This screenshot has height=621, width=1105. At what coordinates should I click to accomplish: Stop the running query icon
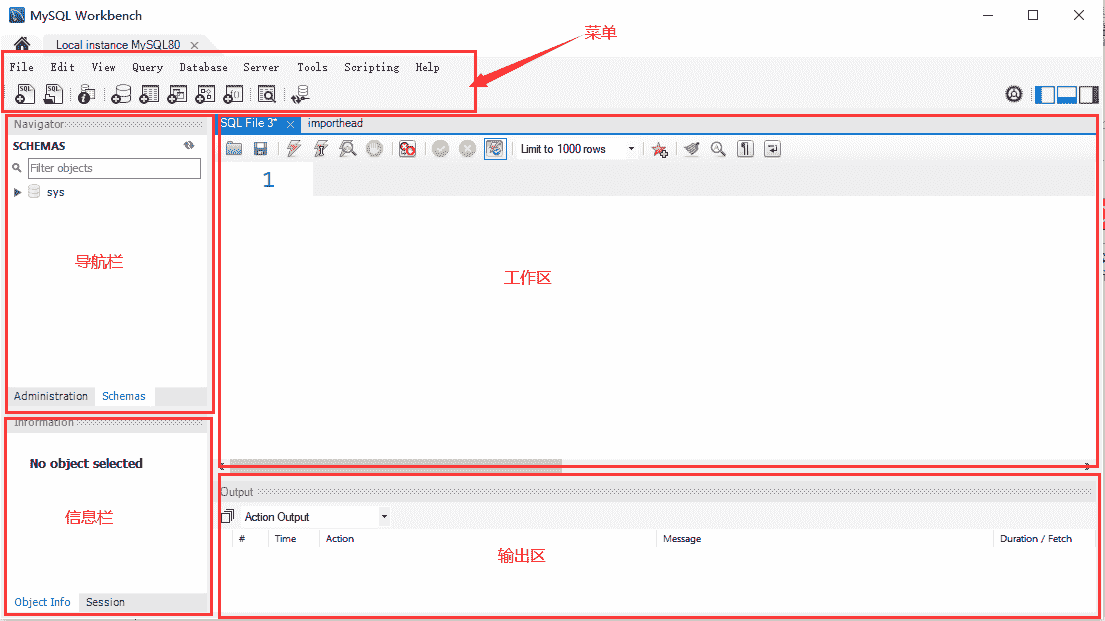tap(374, 149)
